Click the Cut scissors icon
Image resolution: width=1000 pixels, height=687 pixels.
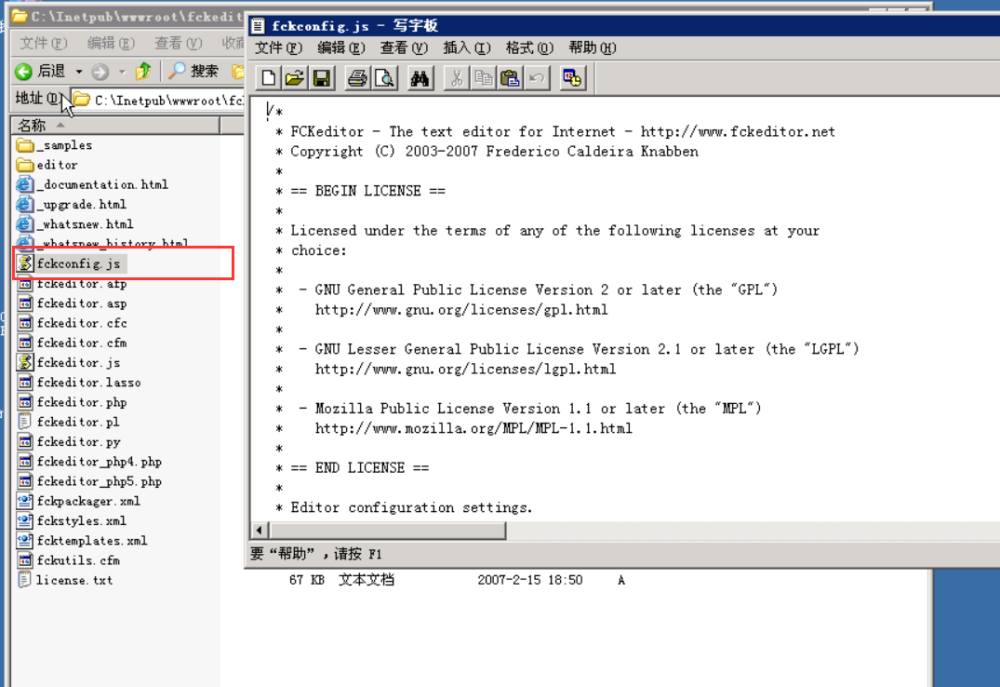[456, 78]
